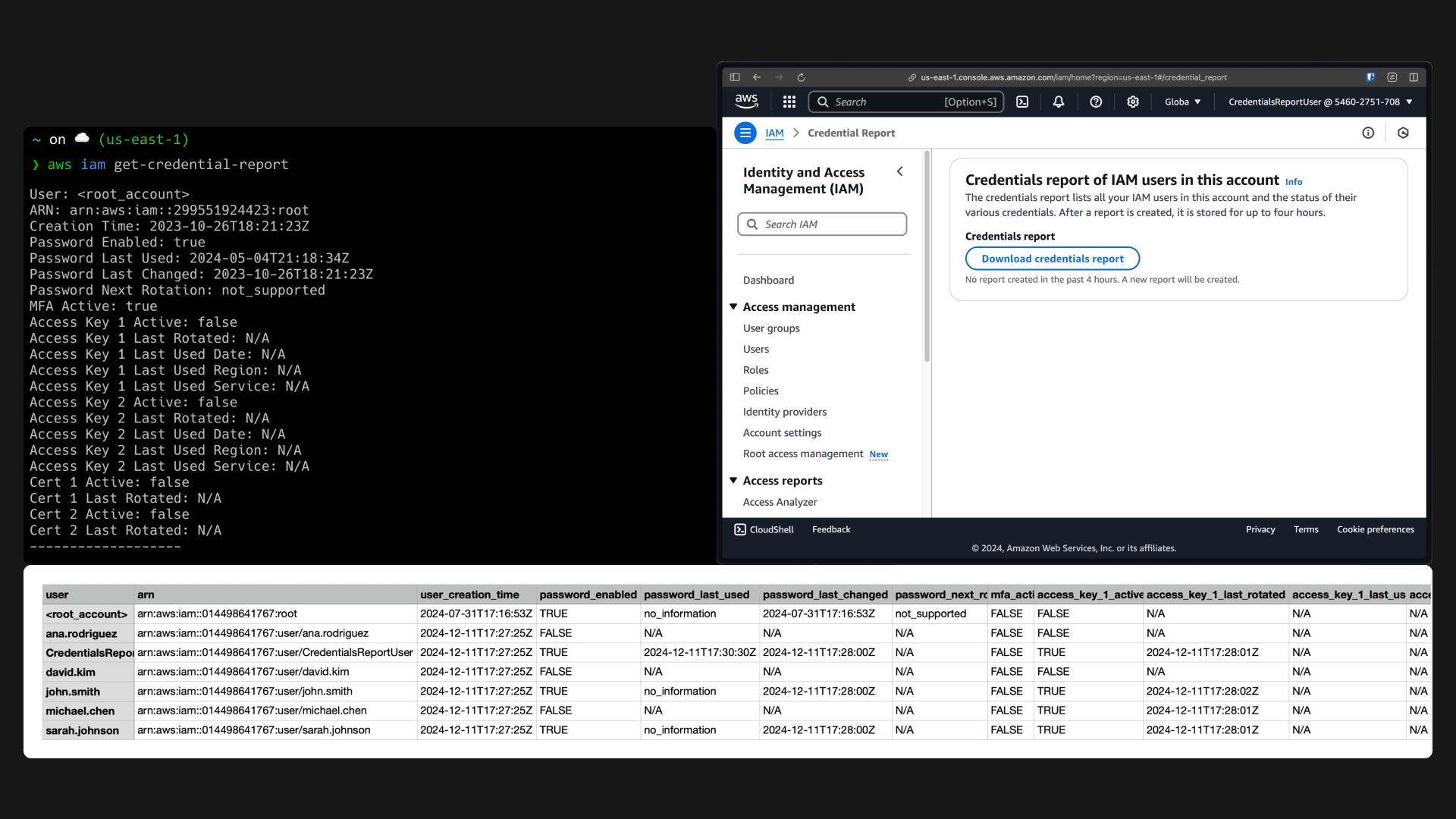Open the CredentialsReportUser account dropdown
1456x819 pixels.
1320,102
